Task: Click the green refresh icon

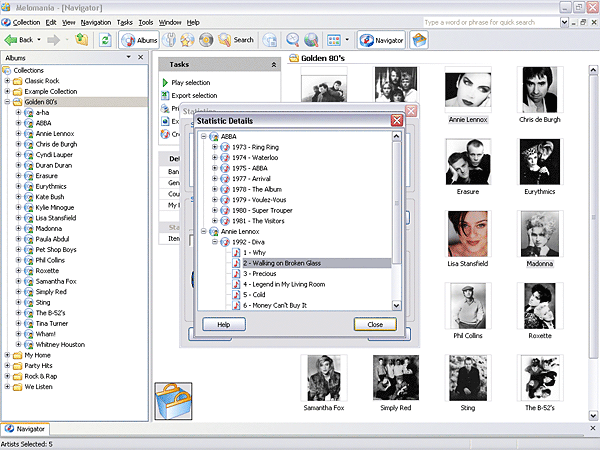Action: 105,40
